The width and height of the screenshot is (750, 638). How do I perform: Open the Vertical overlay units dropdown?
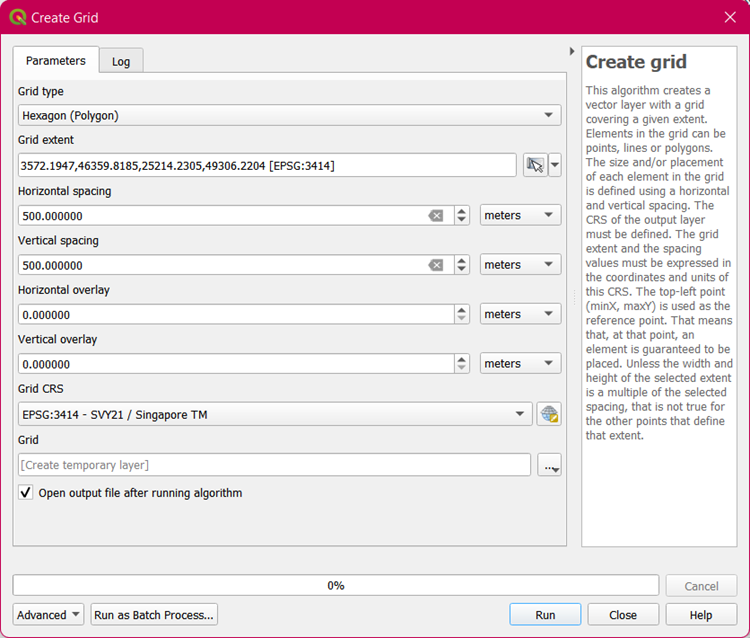click(520, 364)
